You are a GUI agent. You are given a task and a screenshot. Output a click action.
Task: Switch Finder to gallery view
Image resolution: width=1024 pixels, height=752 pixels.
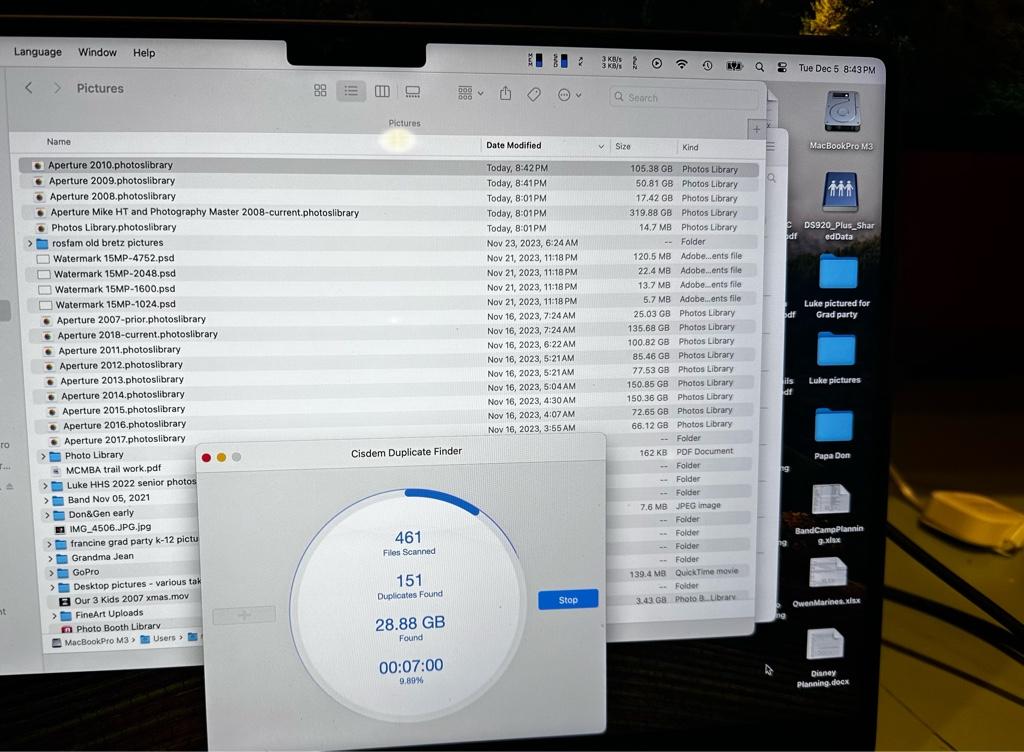tap(413, 92)
